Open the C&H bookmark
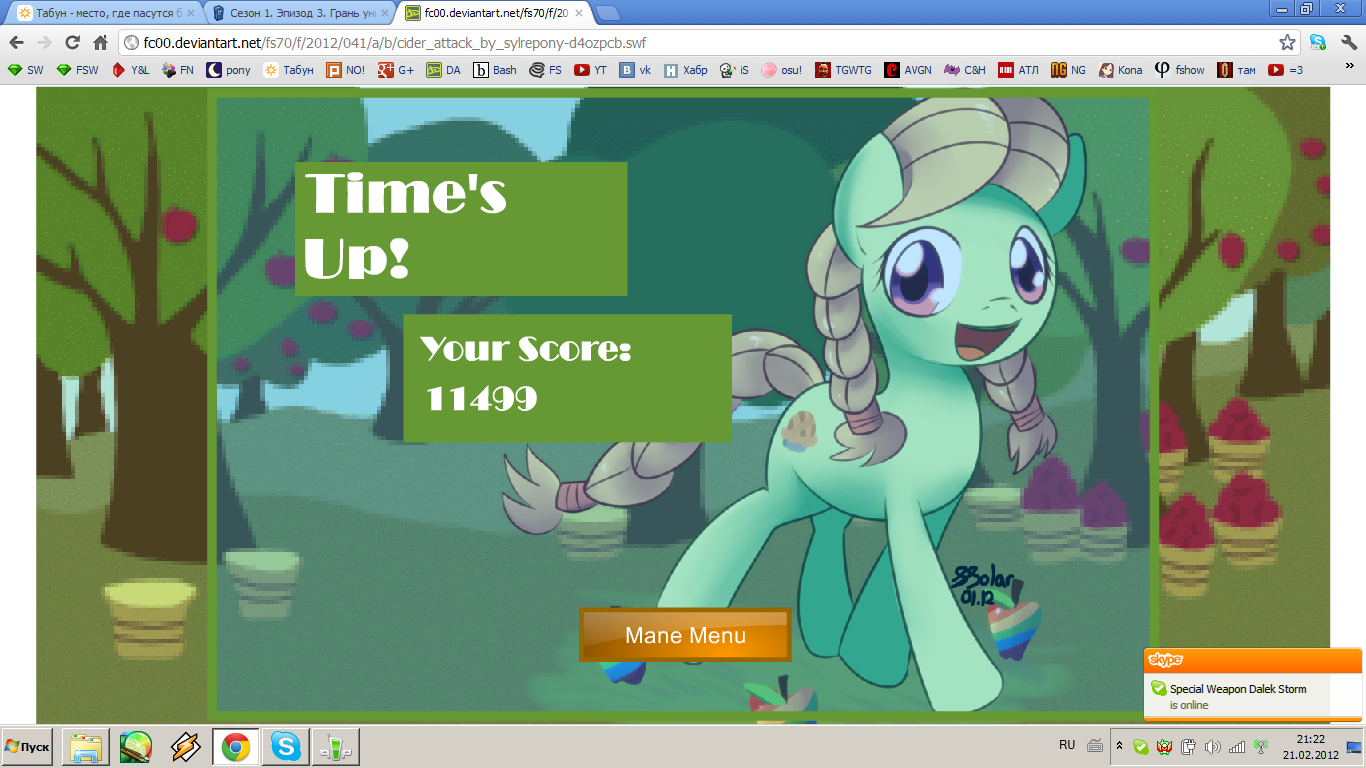 [964, 70]
